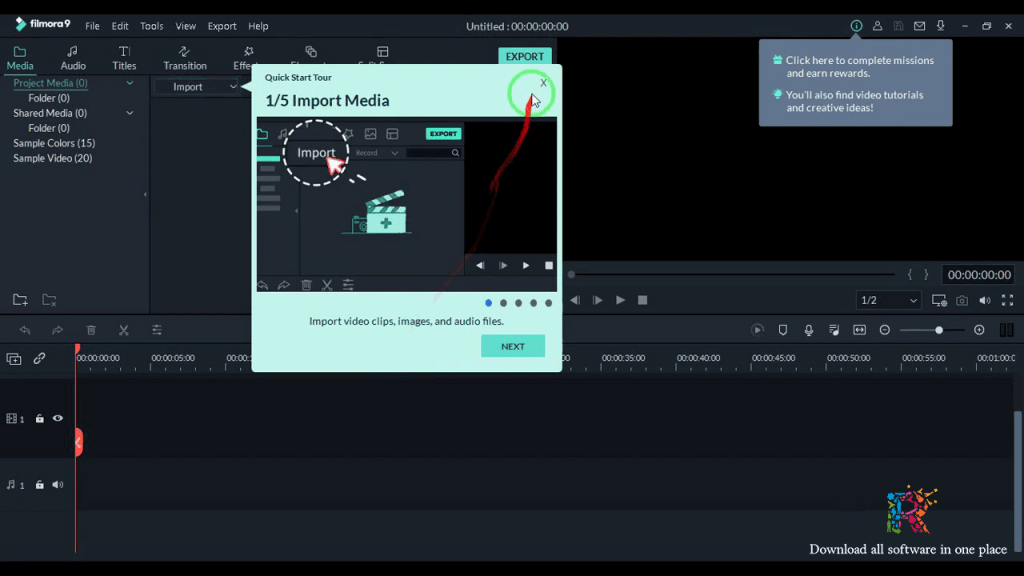Click the preview volume speaker icon
Screen dimensions: 1024x576
pyautogui.click(x=985, y=300)
